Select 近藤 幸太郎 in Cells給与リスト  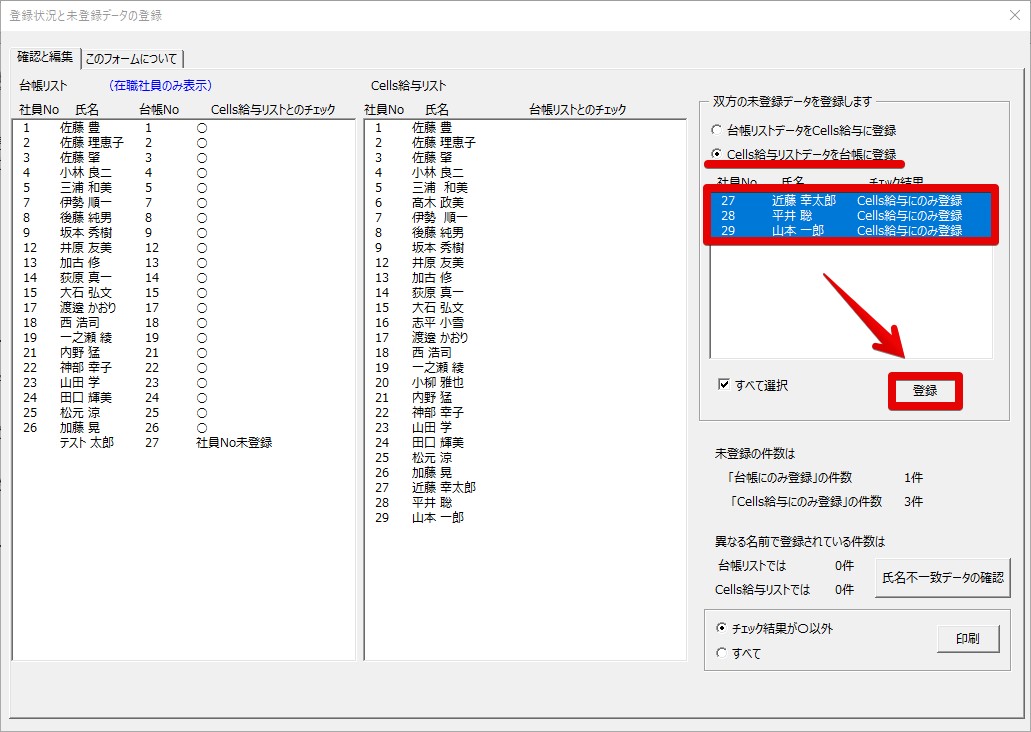(x=525, y=487)
